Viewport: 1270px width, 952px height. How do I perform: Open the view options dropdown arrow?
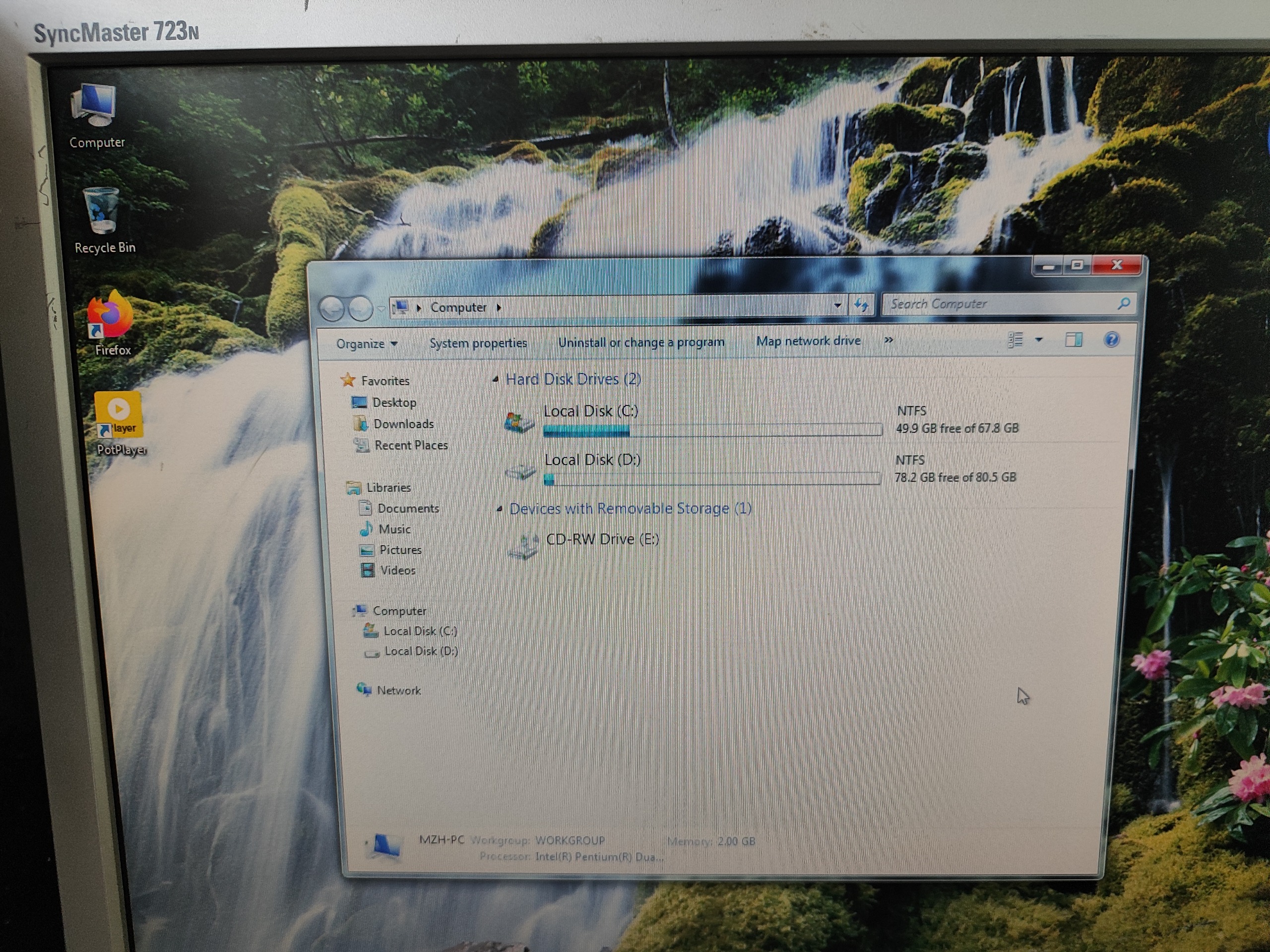point(1039,340)
